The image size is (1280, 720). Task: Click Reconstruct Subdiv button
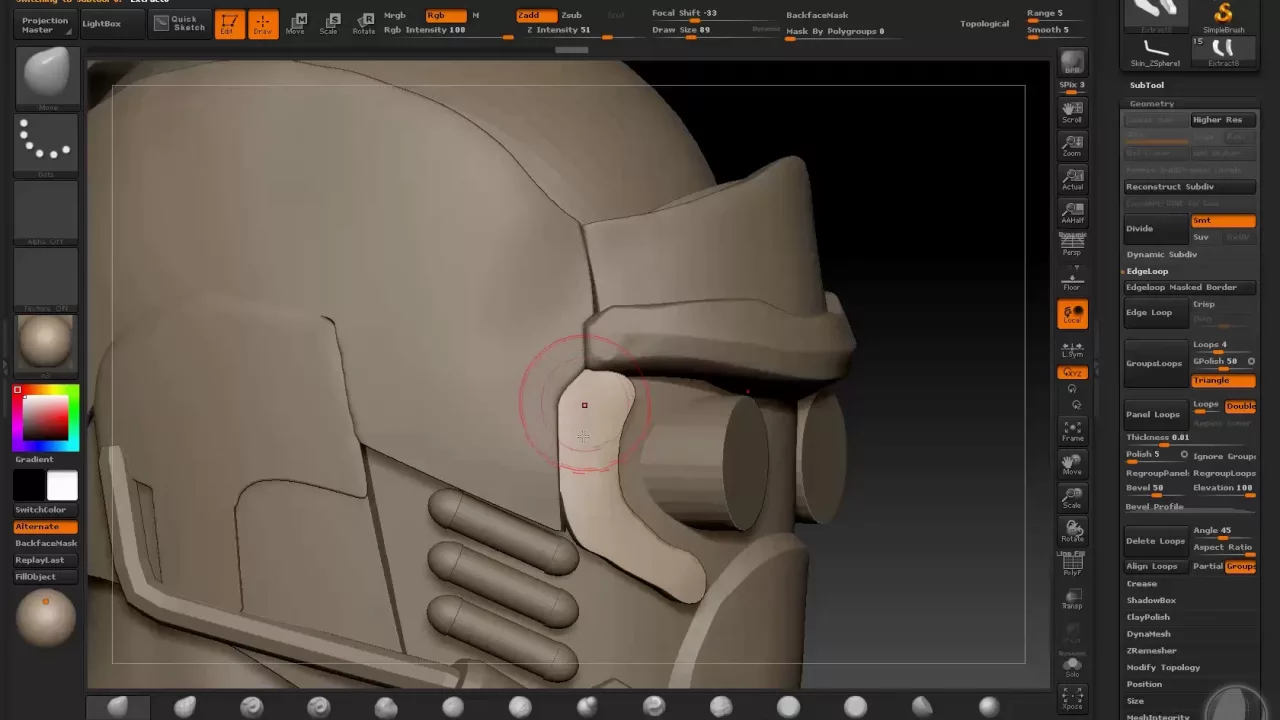pos(1189,187)
